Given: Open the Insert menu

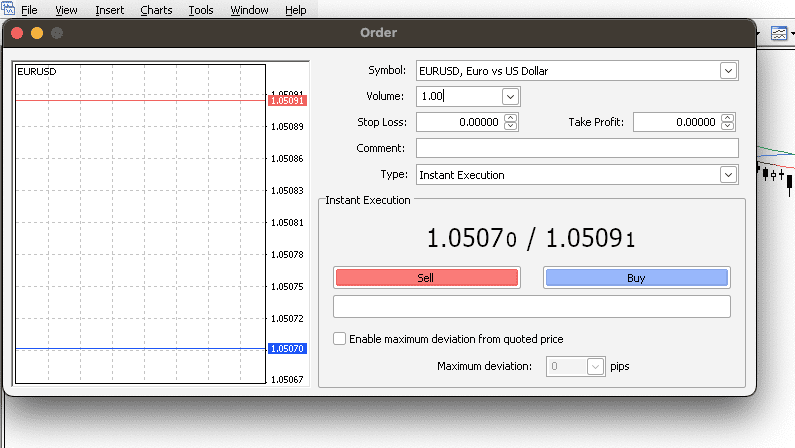Looking at the screenshot, I should pyautogui.click(x=110, y=10).
